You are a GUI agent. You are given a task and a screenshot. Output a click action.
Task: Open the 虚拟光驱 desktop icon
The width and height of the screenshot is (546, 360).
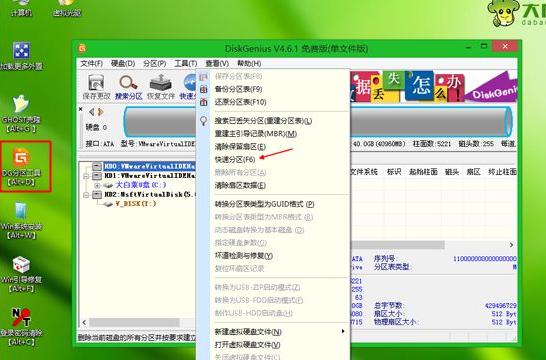click(x=67, y=8)
